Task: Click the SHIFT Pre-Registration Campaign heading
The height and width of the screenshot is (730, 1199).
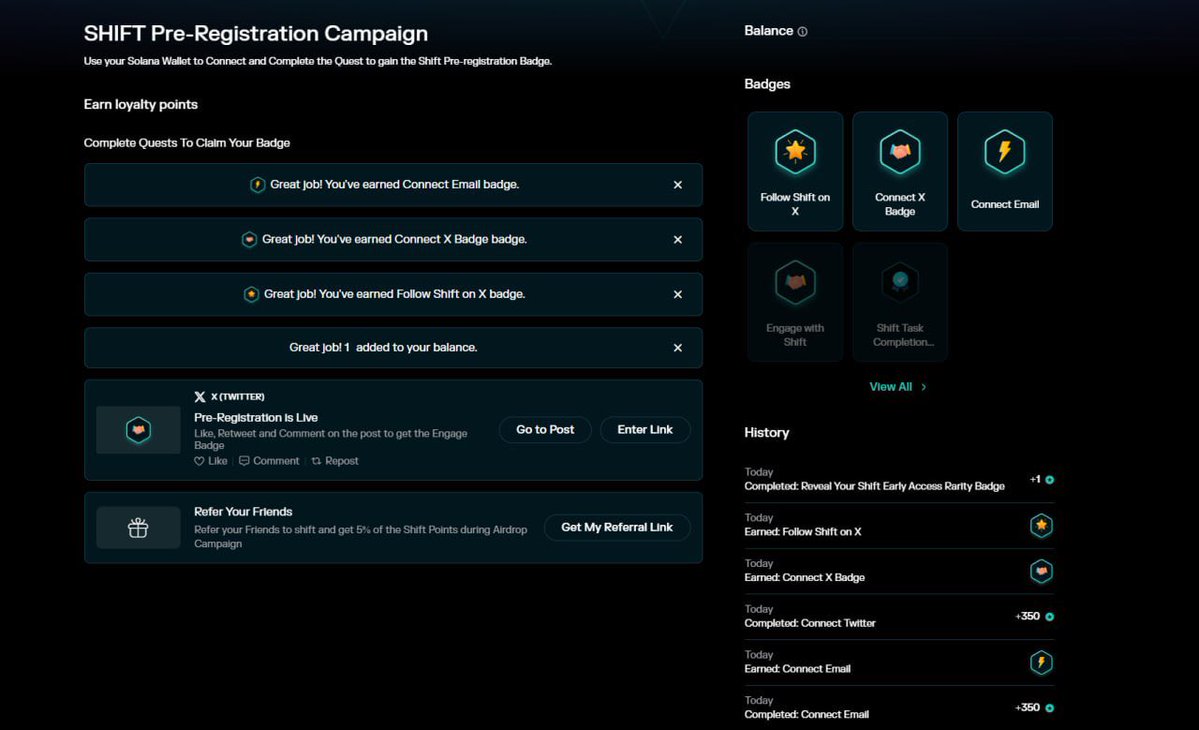Action: [x=255, y=34]
